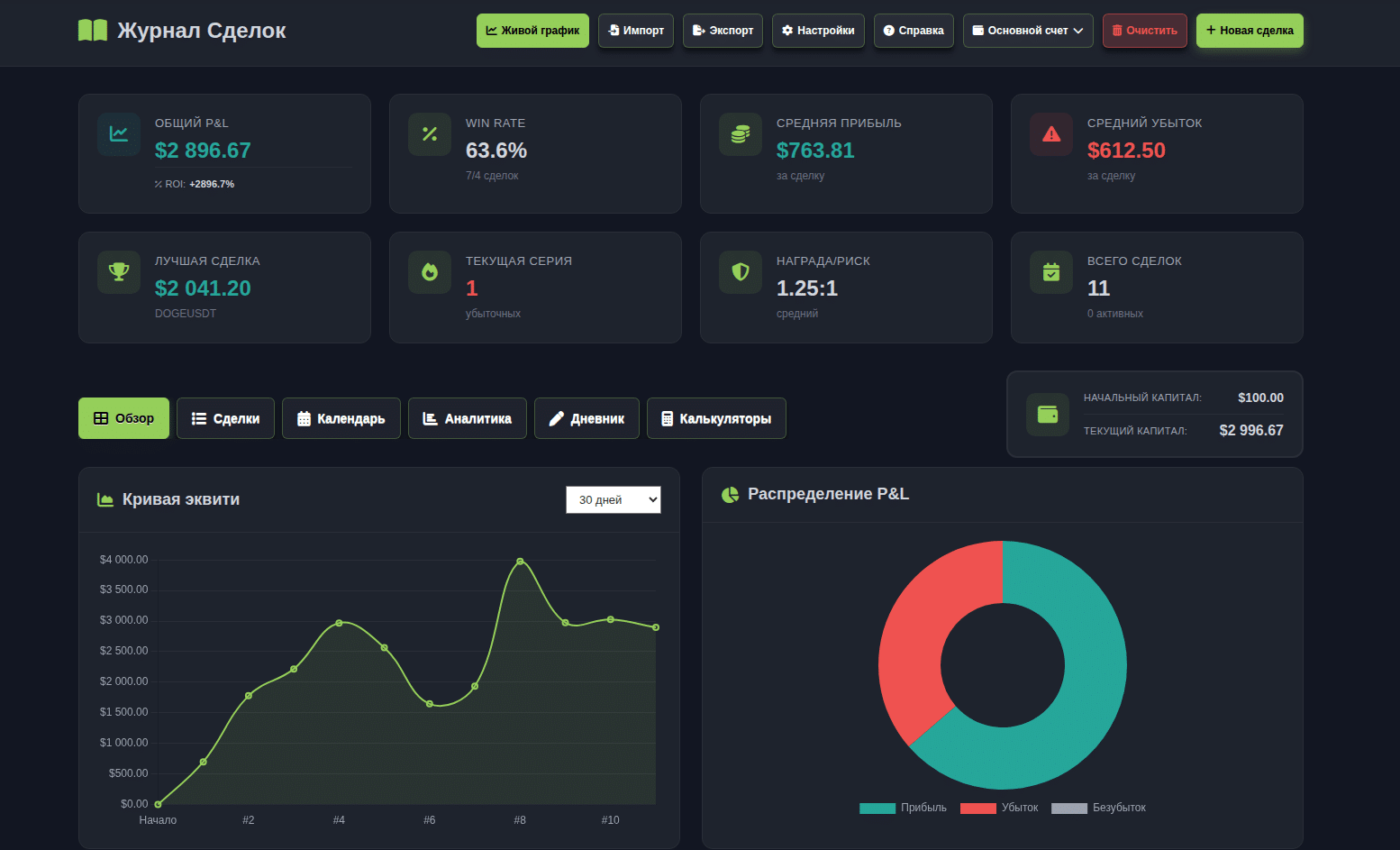Click the coins icon on Средняя прибыль card
Screen dimensions: 1400x850
pyautogui.click(x=741, y=134)
